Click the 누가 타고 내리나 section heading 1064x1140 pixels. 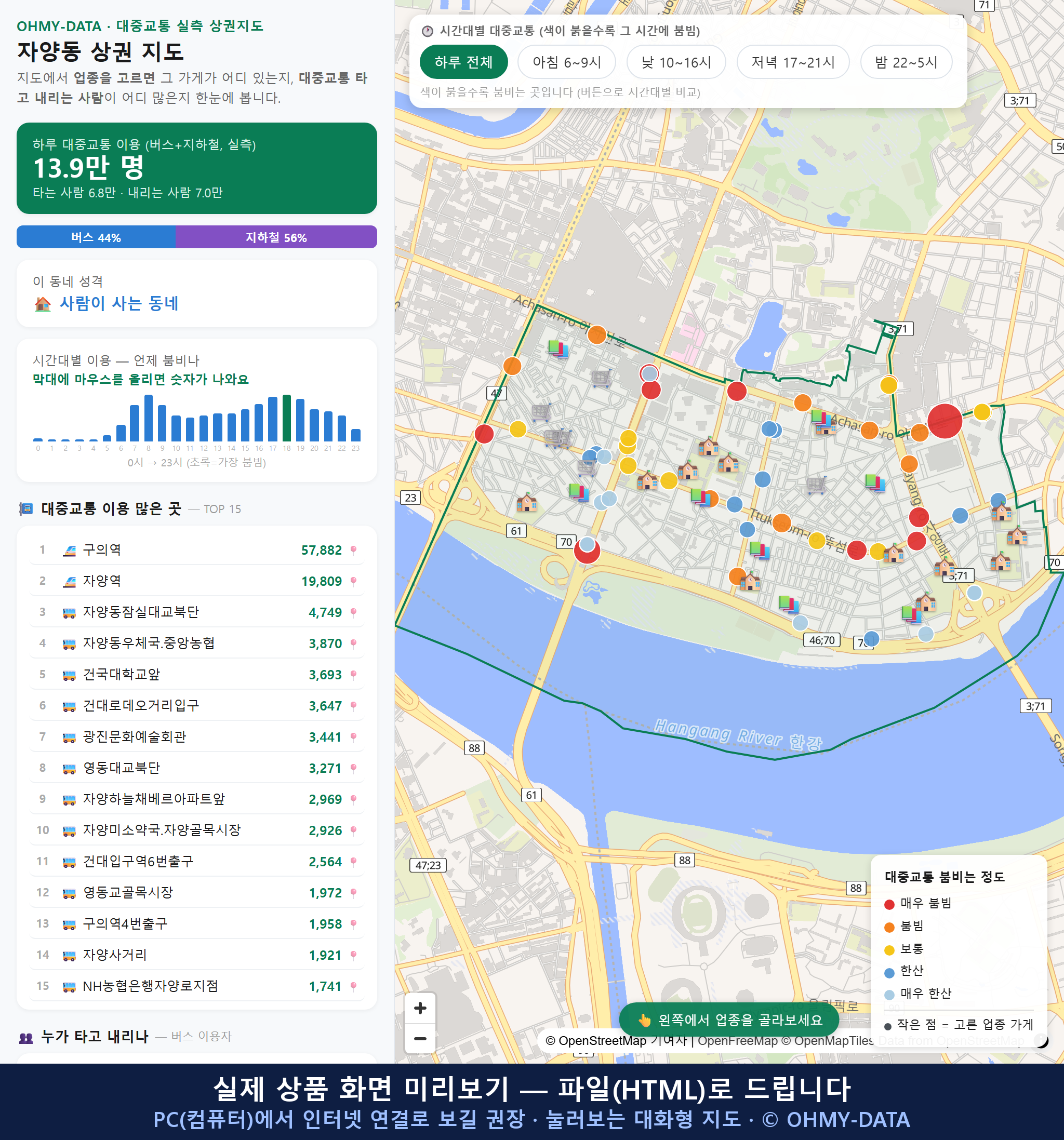click(95, 1036)
